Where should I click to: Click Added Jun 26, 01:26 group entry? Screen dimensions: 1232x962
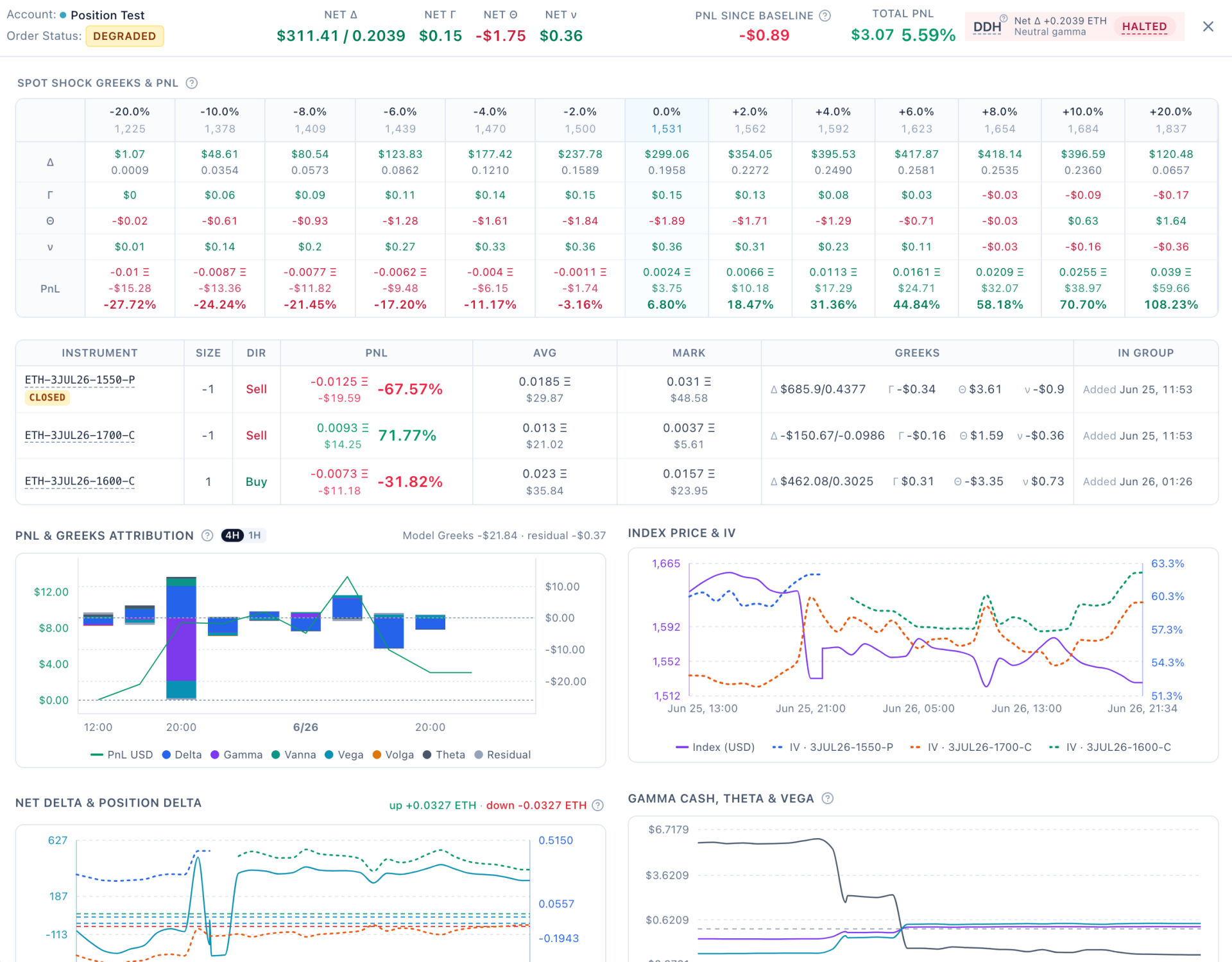[x=1137, y=481]
